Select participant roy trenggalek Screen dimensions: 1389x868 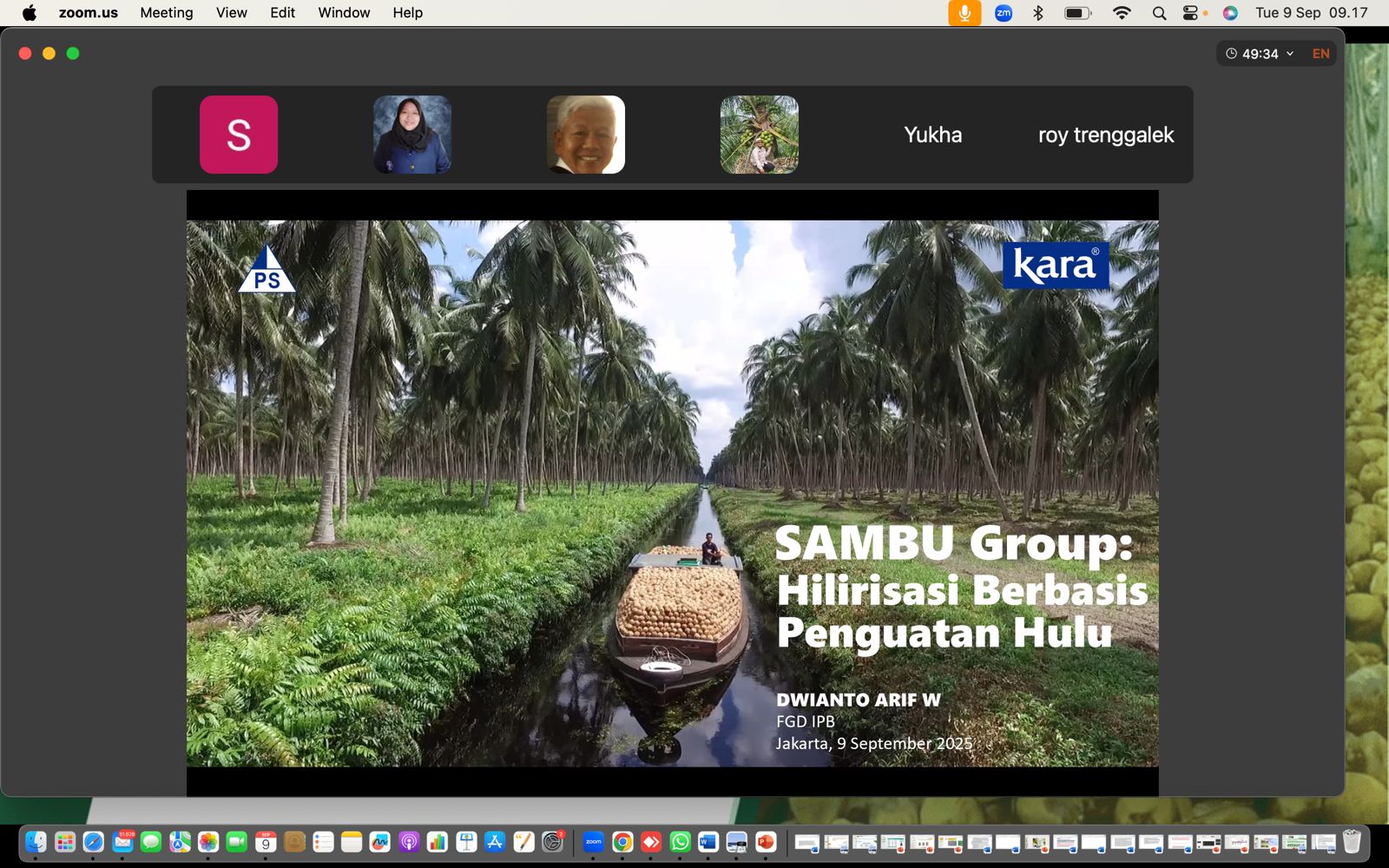[x=1105, y=135]
